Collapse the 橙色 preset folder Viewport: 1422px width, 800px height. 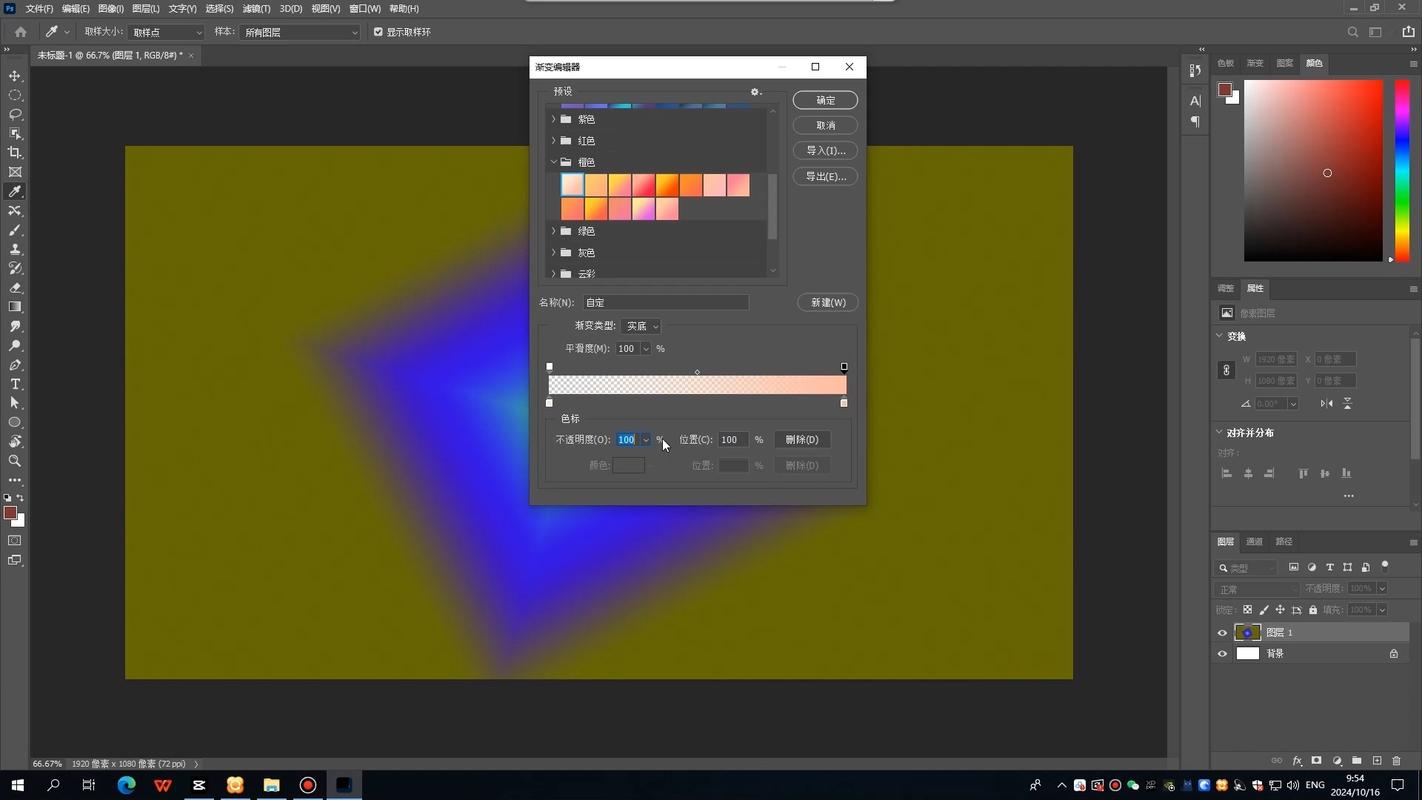click(x=554, y=162)
